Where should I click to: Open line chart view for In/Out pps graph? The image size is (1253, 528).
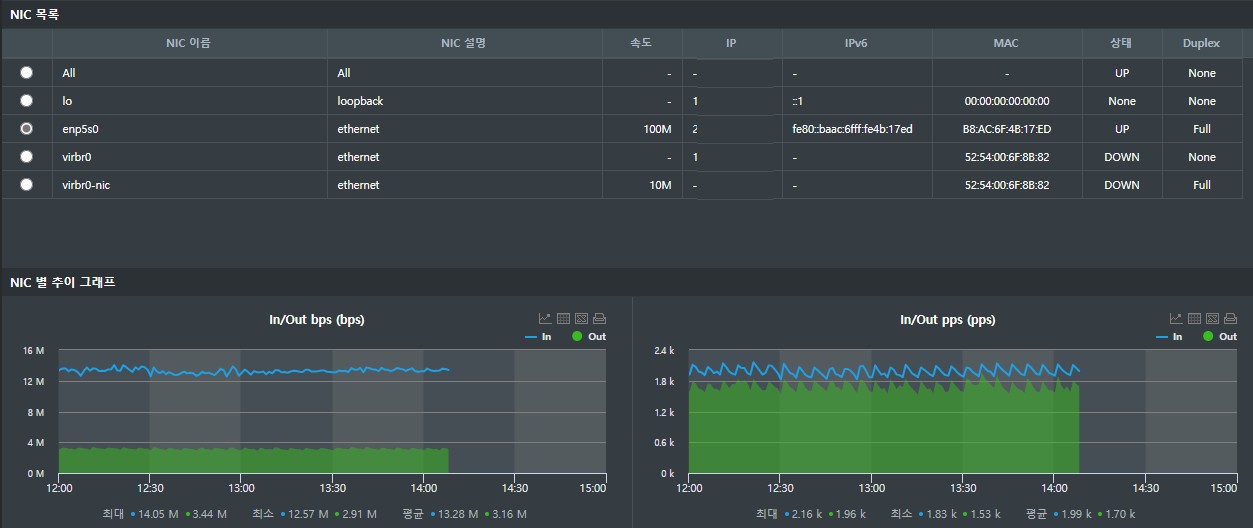1176,318
